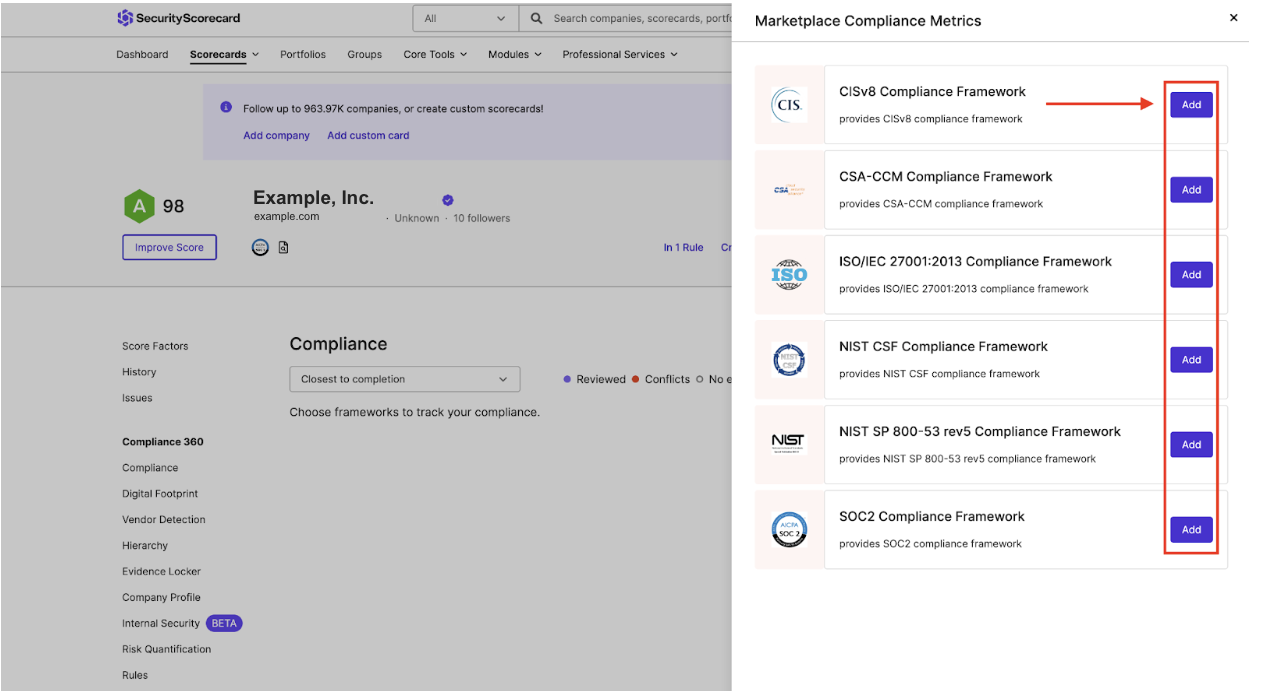Click the purple Reviewed legend dot

pyautogui.click(x=568, y=379)
